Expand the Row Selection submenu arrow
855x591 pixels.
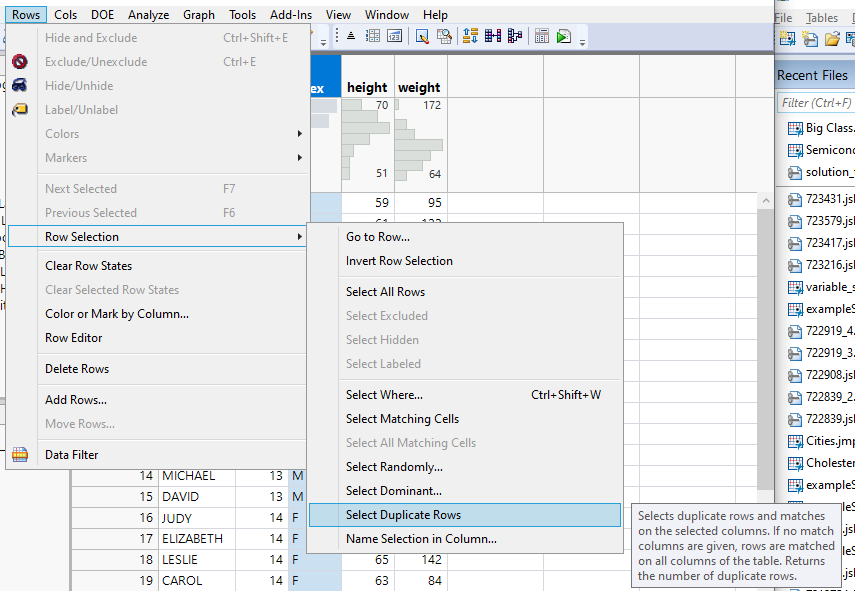299,237
